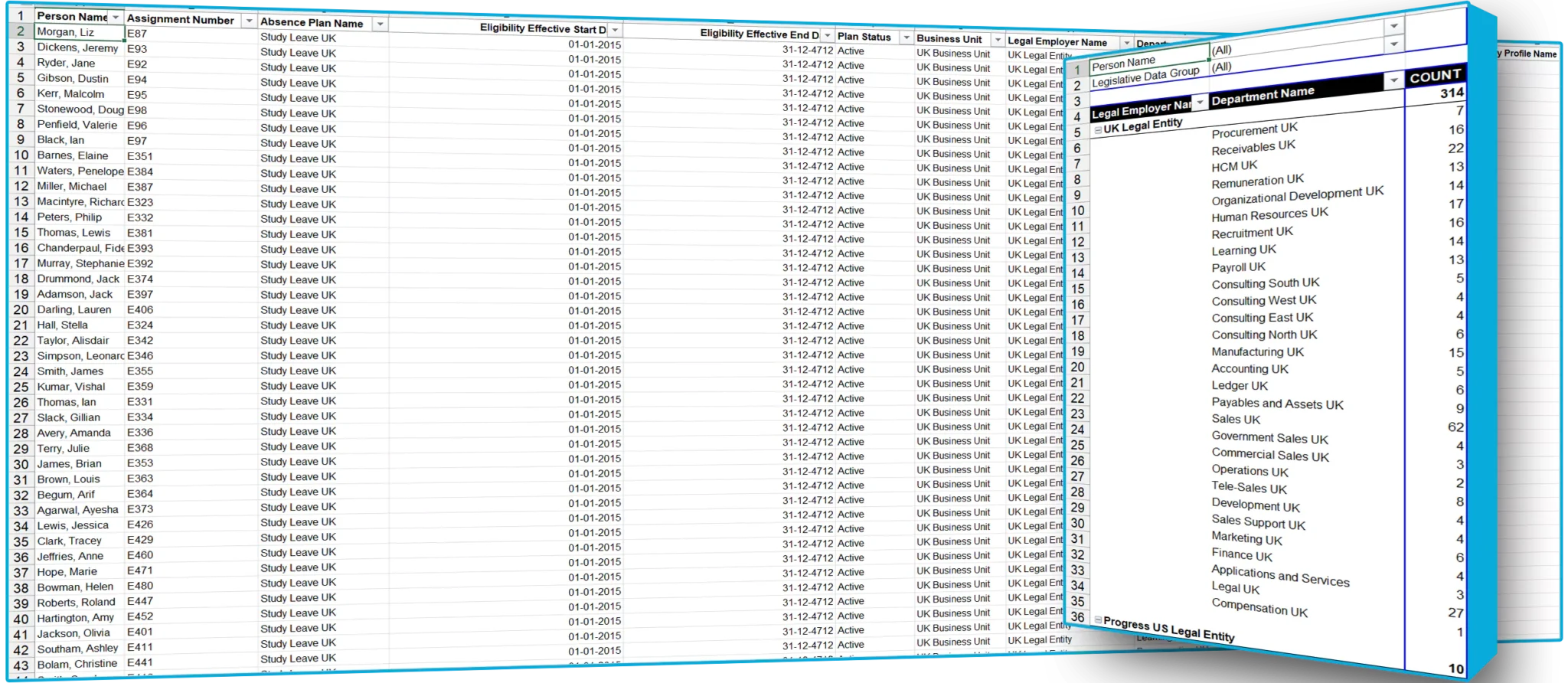This screenshot has height=683, width=1568.
Task: Open the Absence Plan Name filter dropdown
Action: point(380,25)
